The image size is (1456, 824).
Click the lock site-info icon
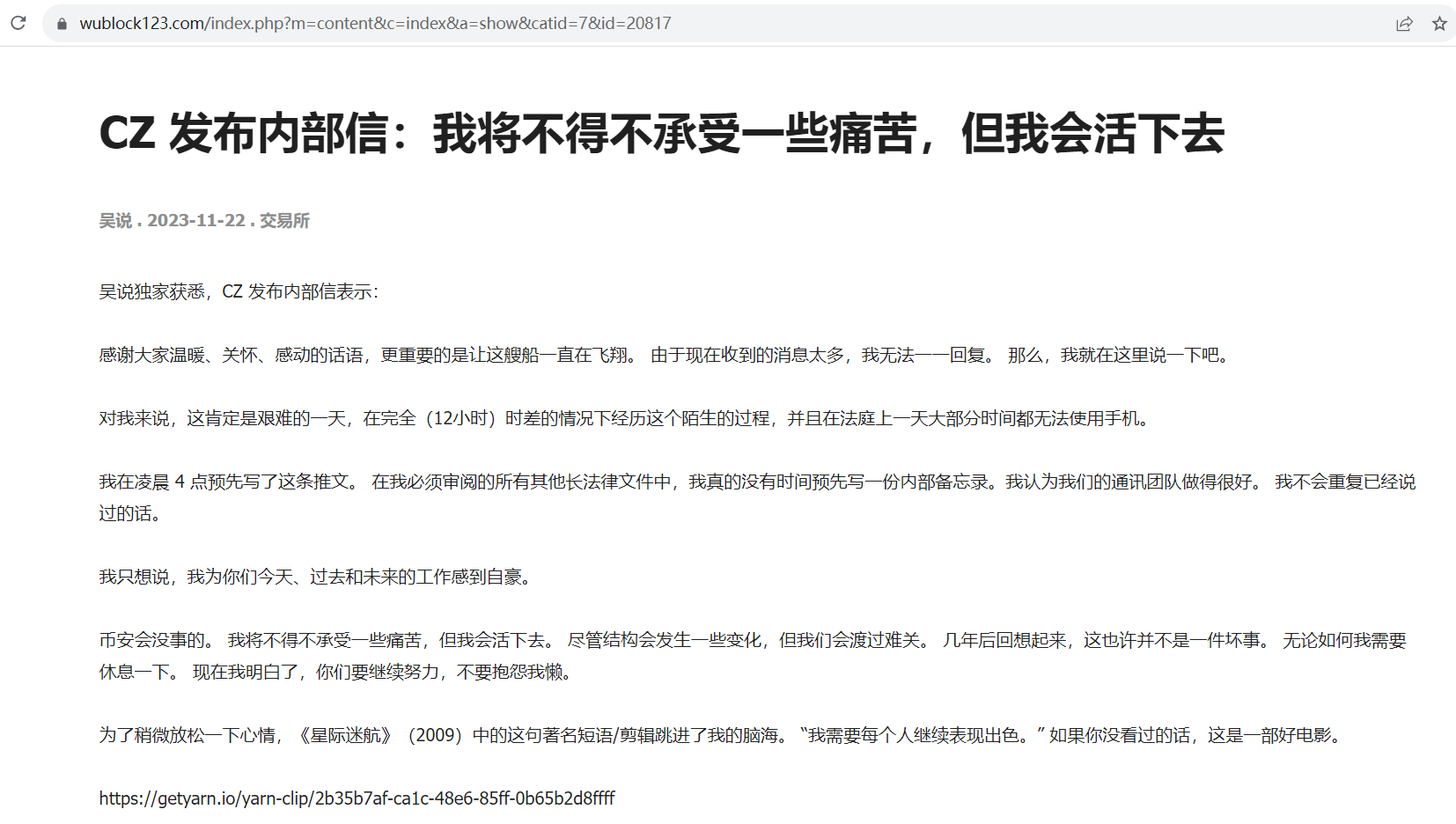(62, 24)
